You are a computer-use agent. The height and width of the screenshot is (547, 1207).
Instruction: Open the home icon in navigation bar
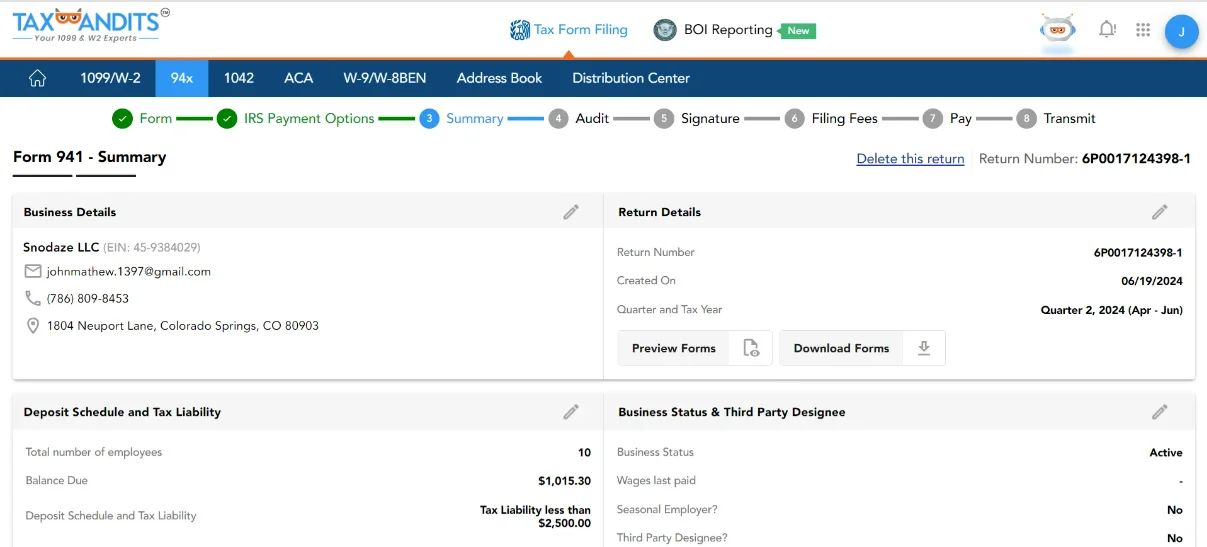[37, 78]
